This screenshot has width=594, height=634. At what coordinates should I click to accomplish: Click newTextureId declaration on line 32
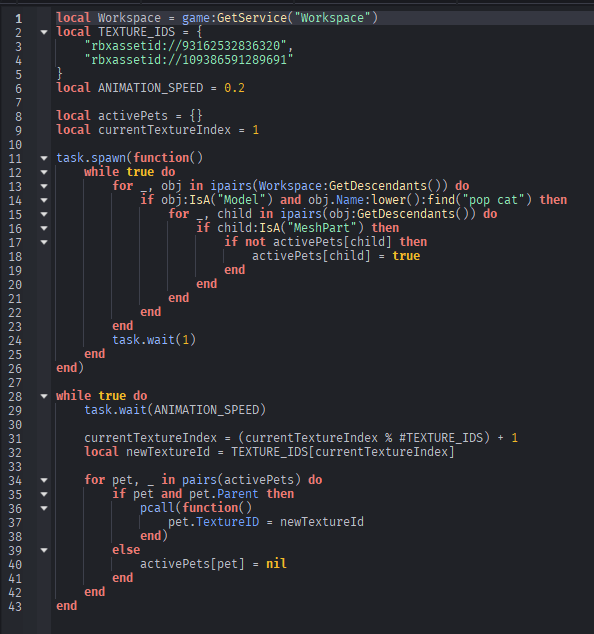(168, 452)
